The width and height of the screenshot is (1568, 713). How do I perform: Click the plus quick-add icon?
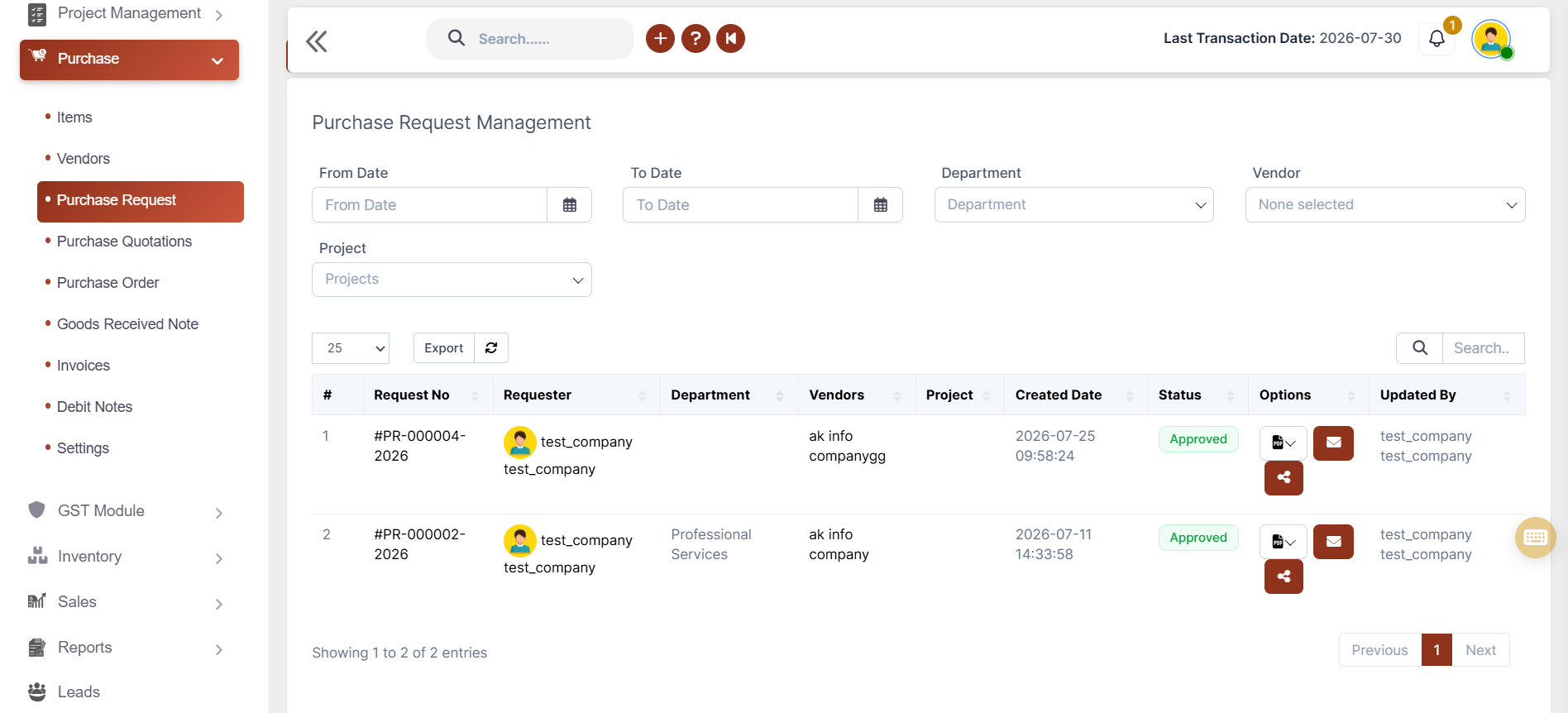tap(660, 38)
